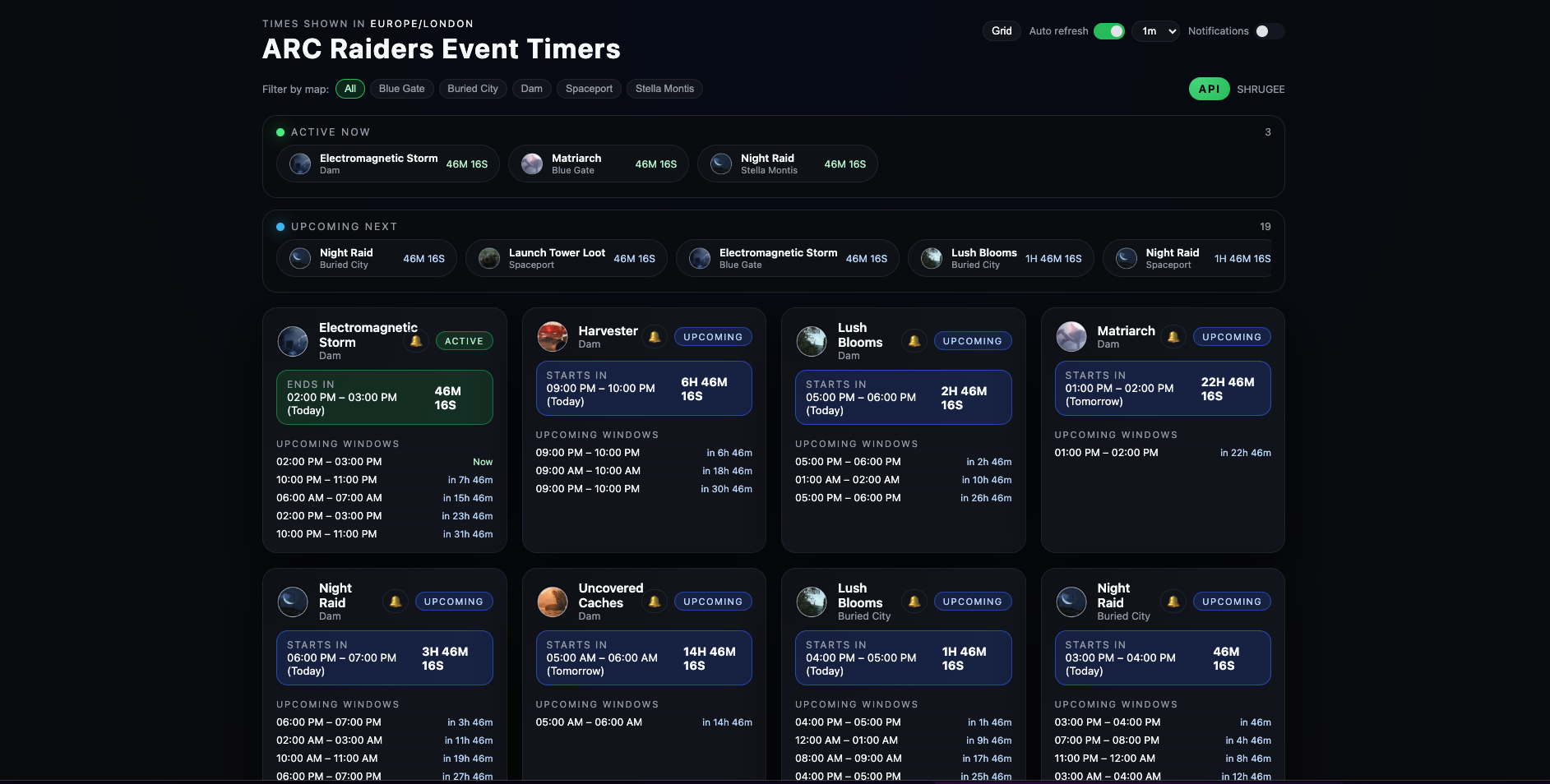Click bell icon on Matriarch Dam card
The height and width of the screenshot is (784, 1550).
point(1173,337)
